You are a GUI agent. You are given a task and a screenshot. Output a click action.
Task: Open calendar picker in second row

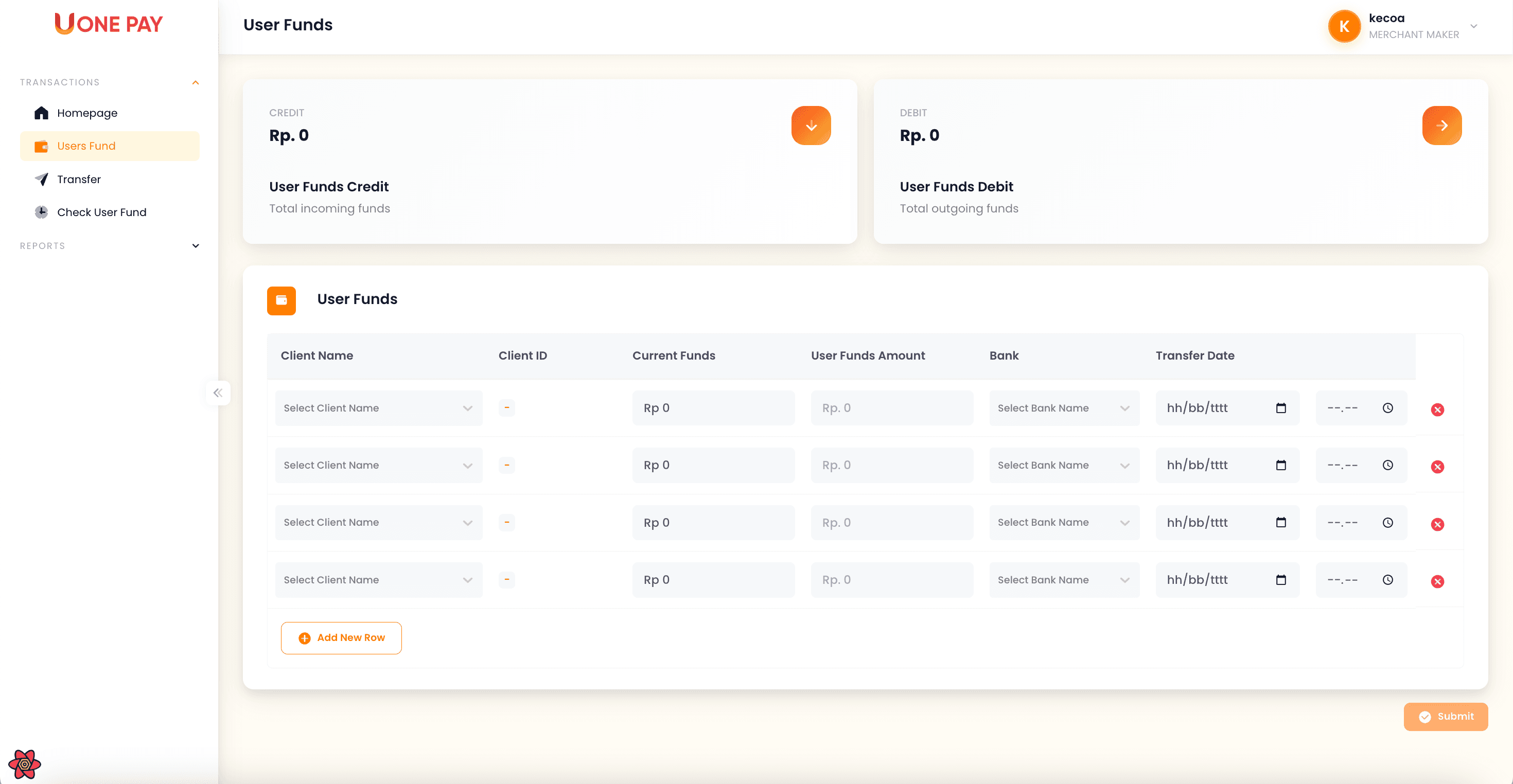pos(1281,465)
